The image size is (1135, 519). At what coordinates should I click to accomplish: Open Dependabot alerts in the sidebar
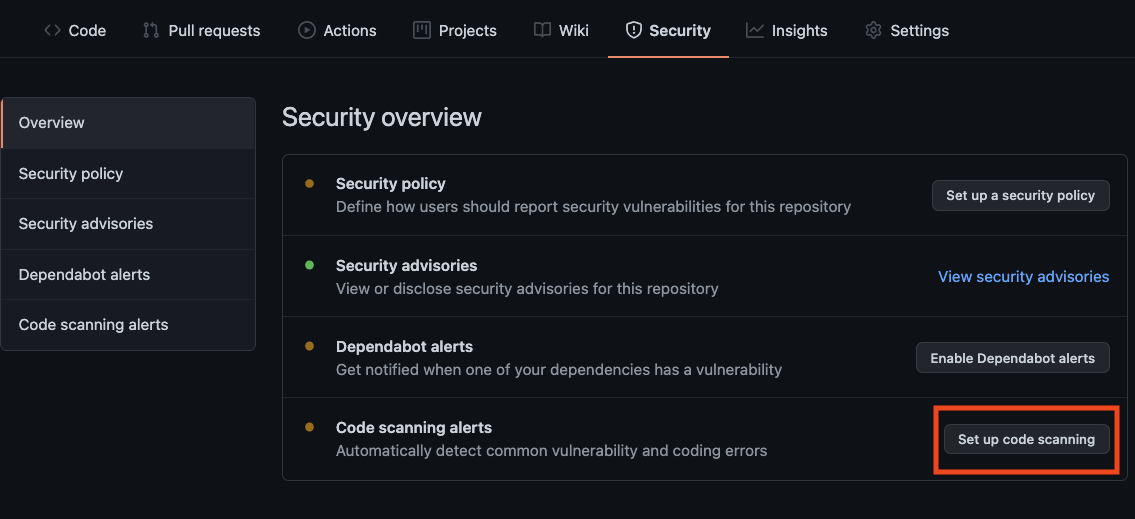[x=128, y=274]
